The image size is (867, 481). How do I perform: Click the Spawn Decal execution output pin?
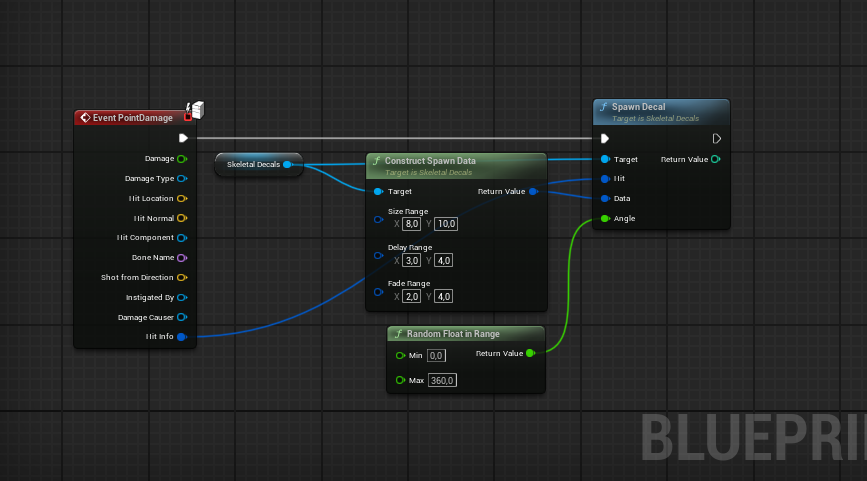(716, 139)
